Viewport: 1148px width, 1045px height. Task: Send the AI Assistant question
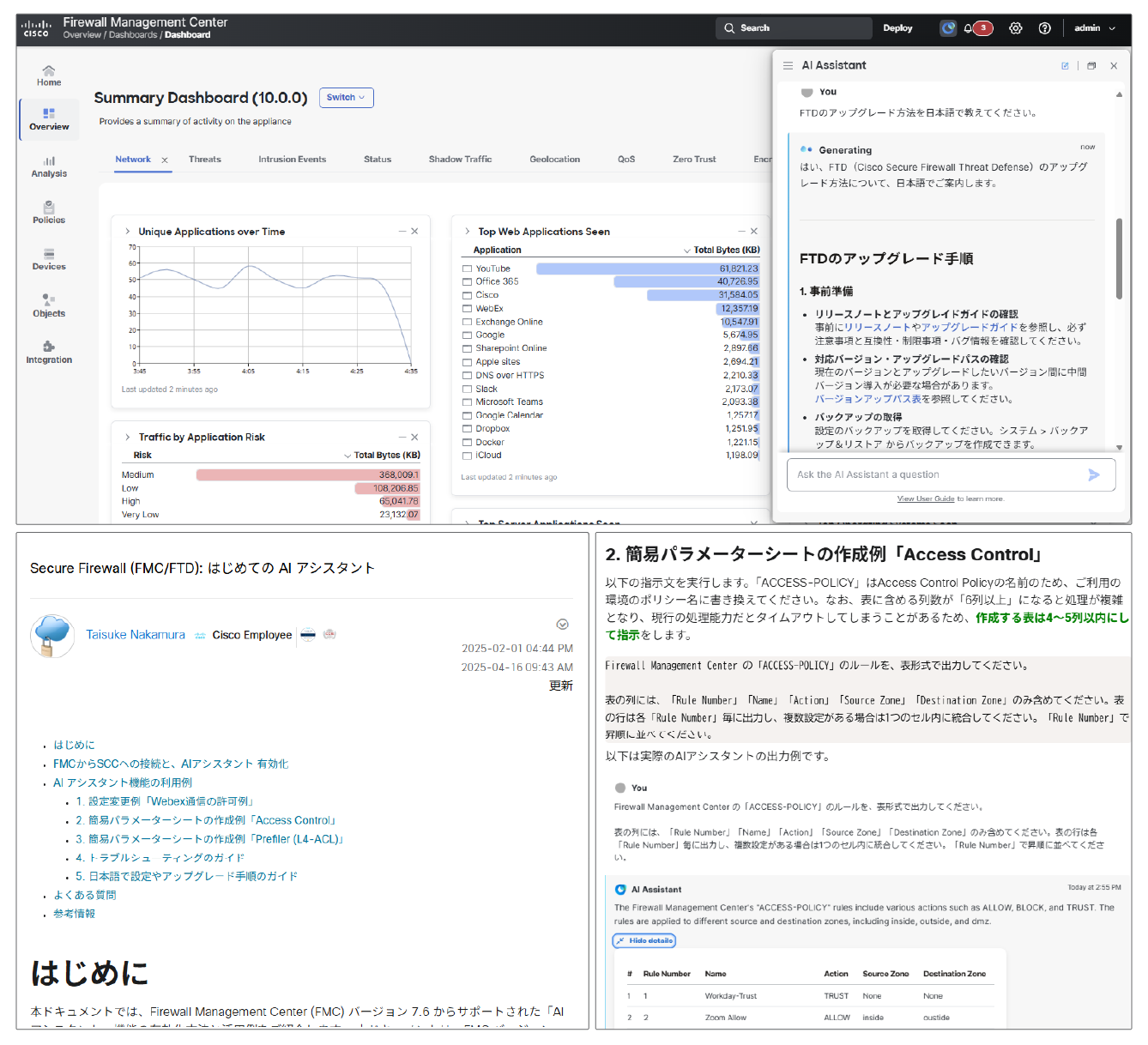tap(1093, 474)
